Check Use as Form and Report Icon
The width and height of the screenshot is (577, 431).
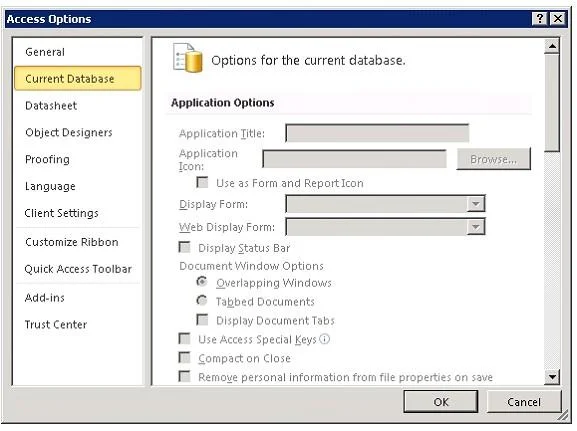[x=202, y=182]
